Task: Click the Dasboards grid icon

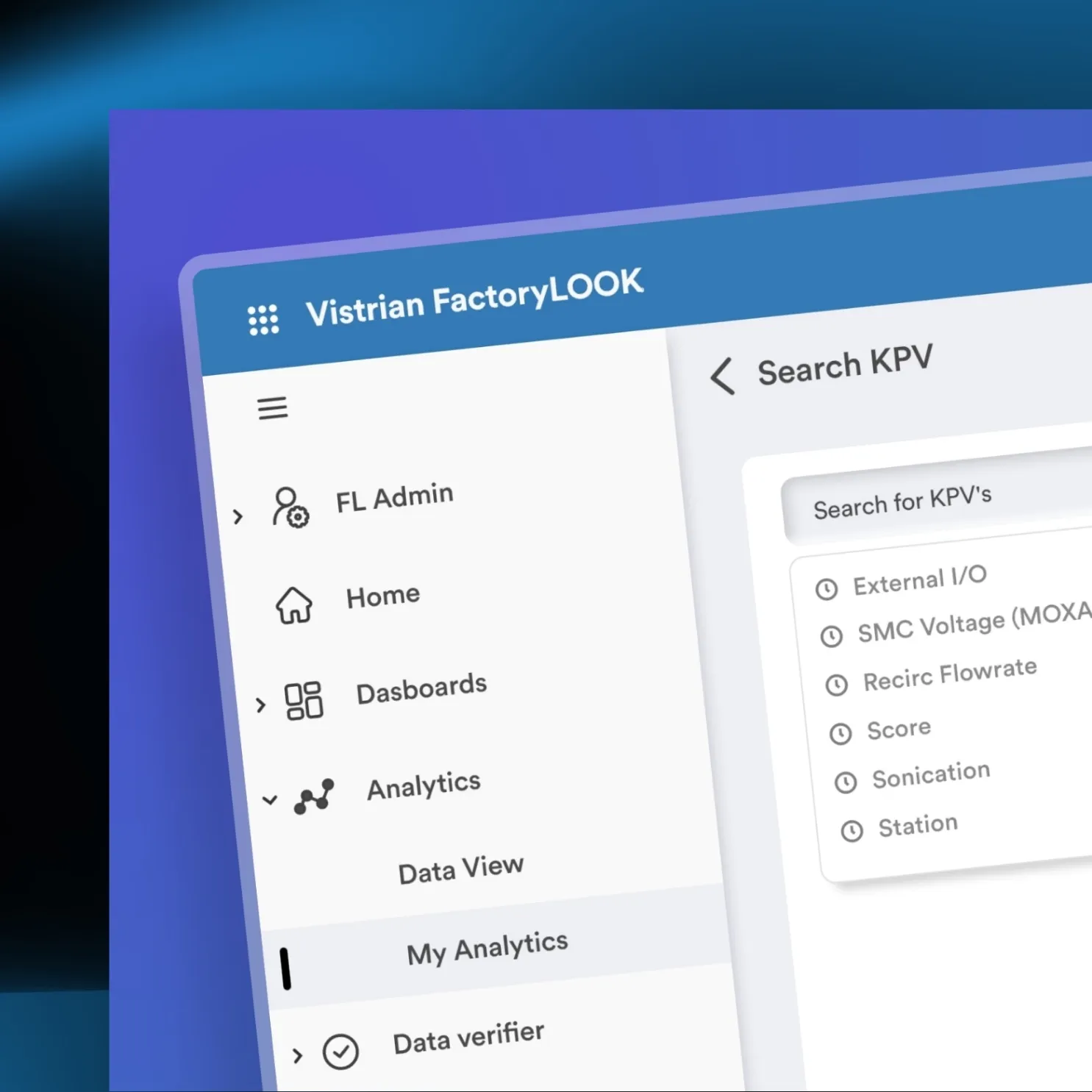Action: tap(304, 700)
